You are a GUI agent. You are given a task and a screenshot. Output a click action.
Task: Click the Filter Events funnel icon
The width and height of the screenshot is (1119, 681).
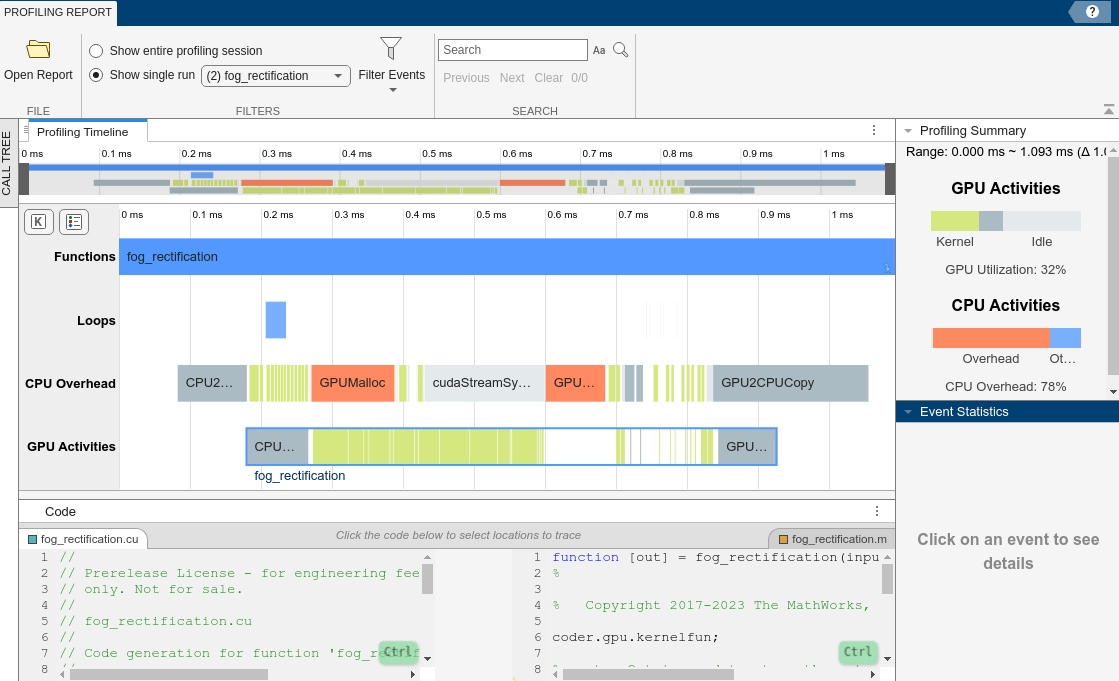click(391, 48)
